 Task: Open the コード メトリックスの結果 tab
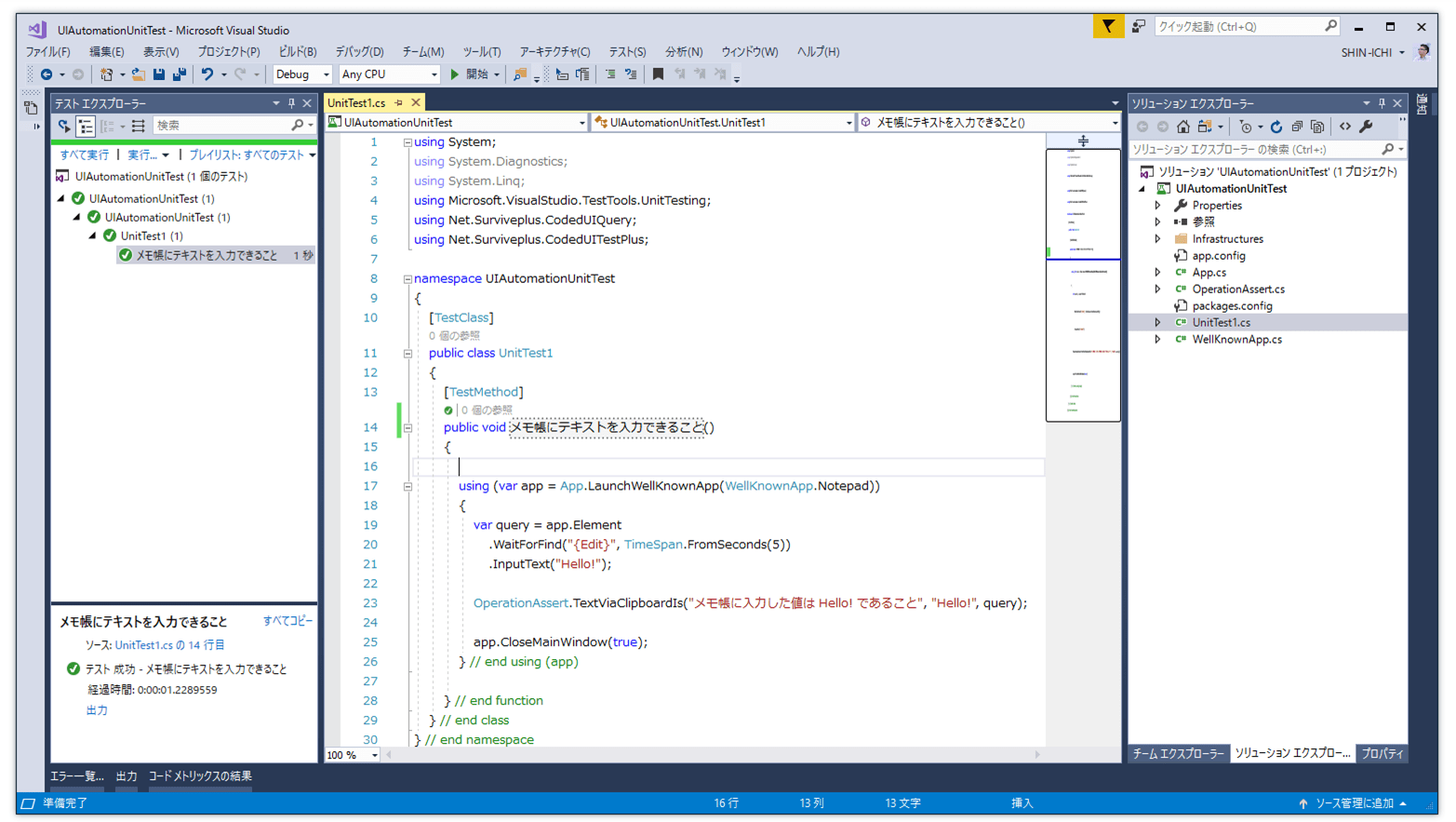(x=200, y=776)
